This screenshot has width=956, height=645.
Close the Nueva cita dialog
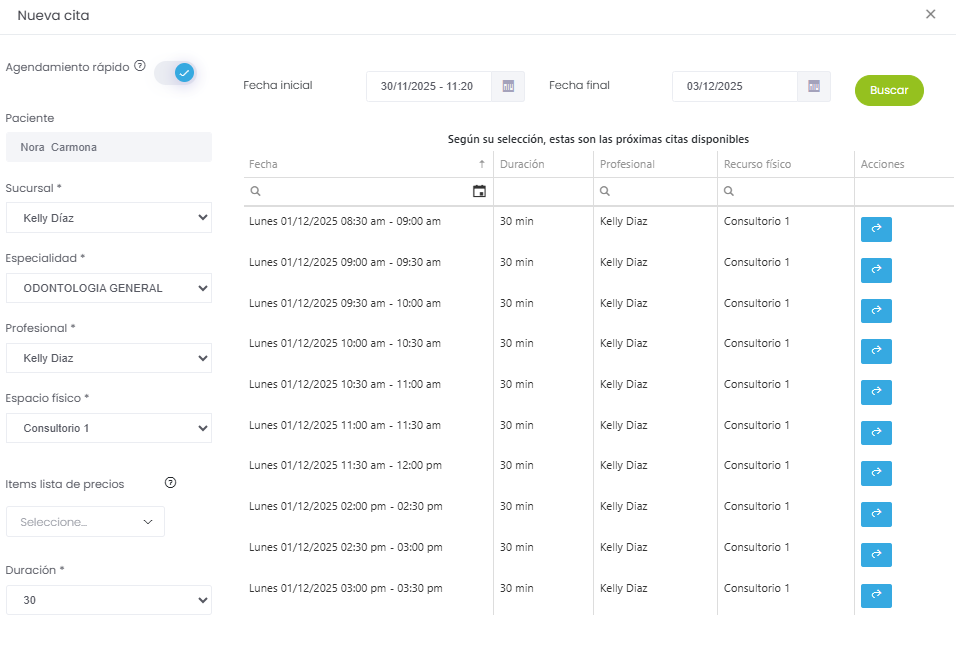(930, 14)
